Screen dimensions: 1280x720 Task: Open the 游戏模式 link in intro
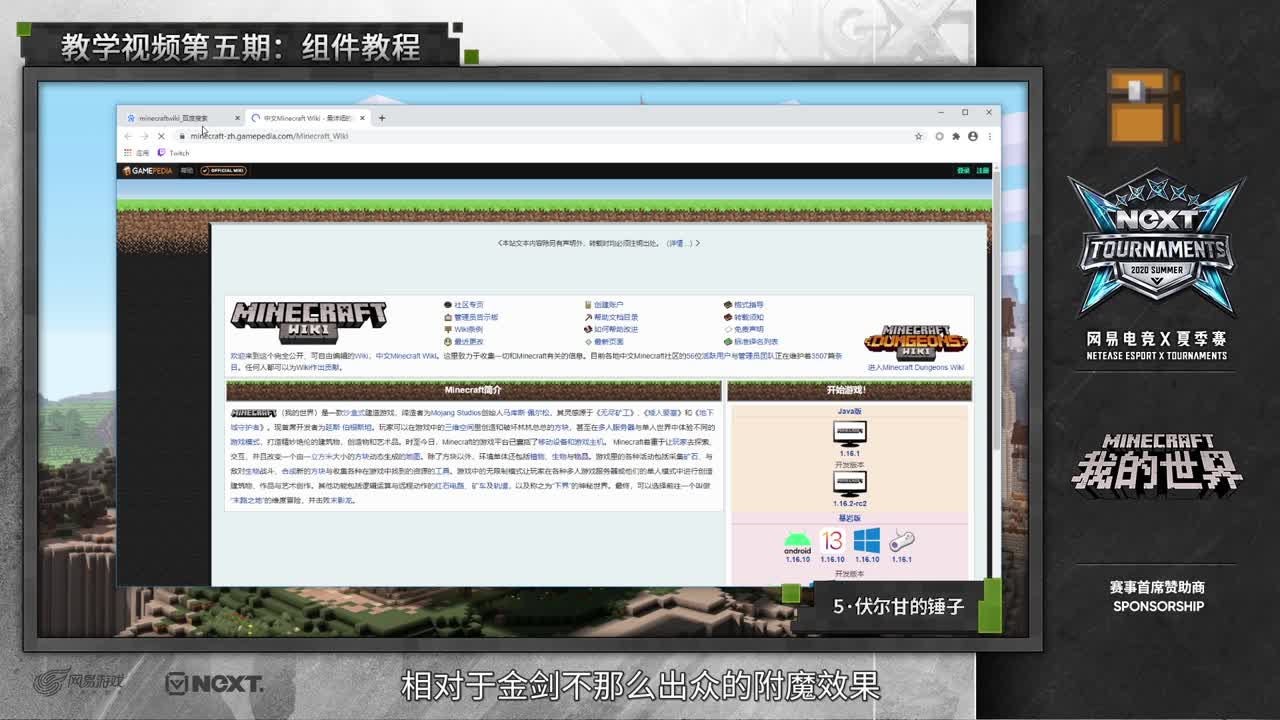243,442
